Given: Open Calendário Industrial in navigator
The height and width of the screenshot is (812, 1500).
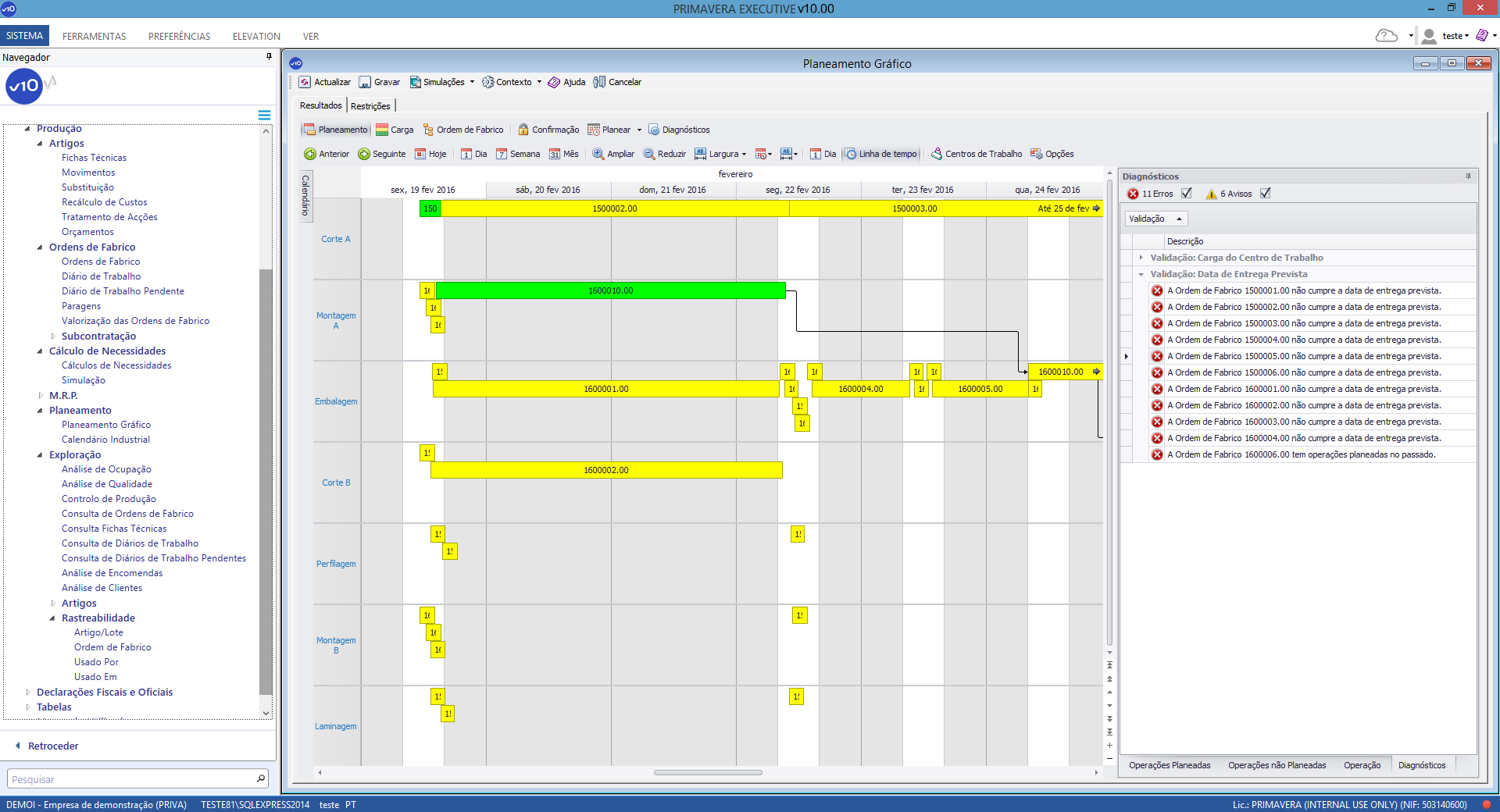Looking at the screenshot, I should click(x=105, y=440).
